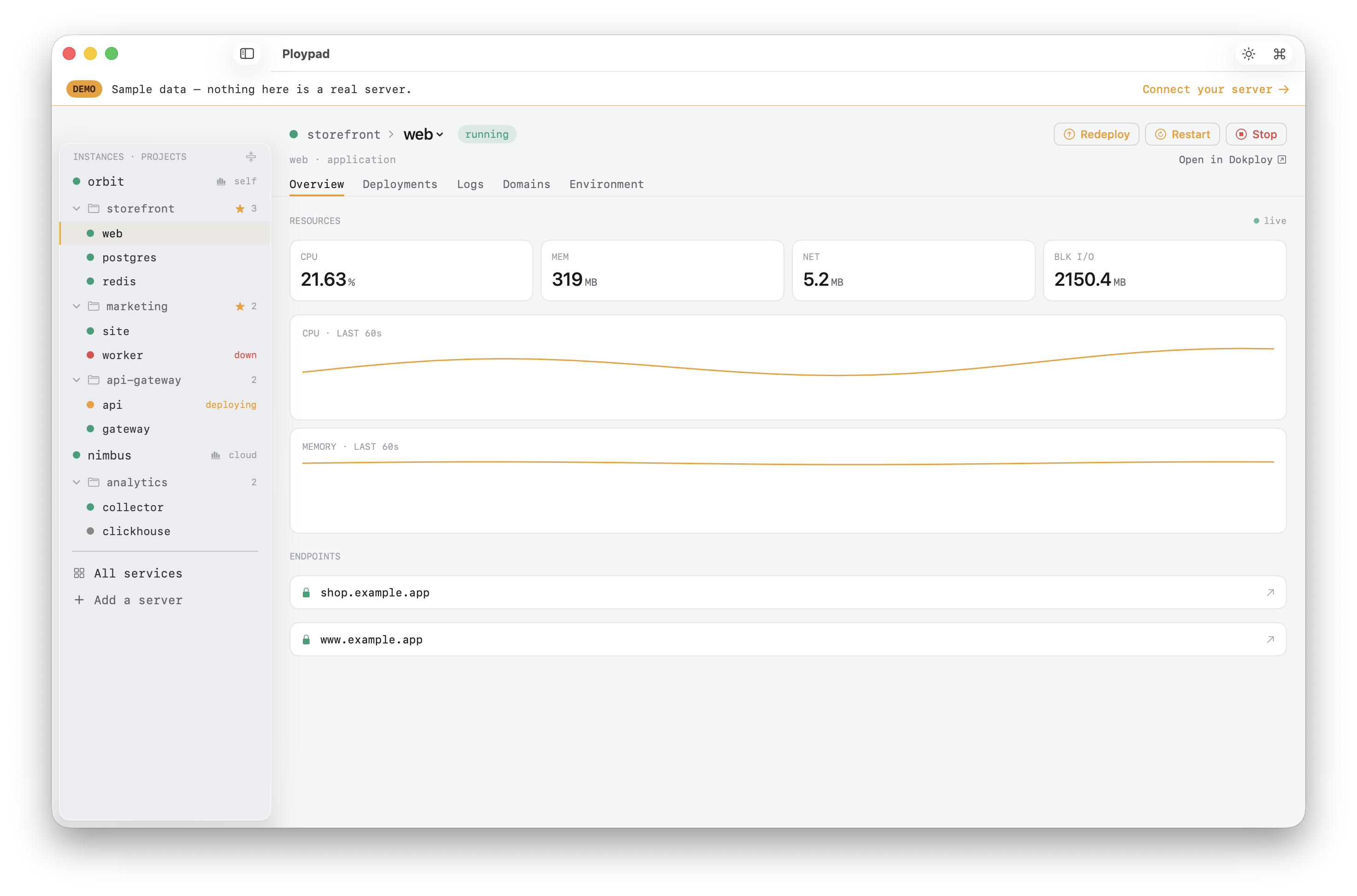
Task: Click the CPU last 60s chart
Action: point(788,367)
